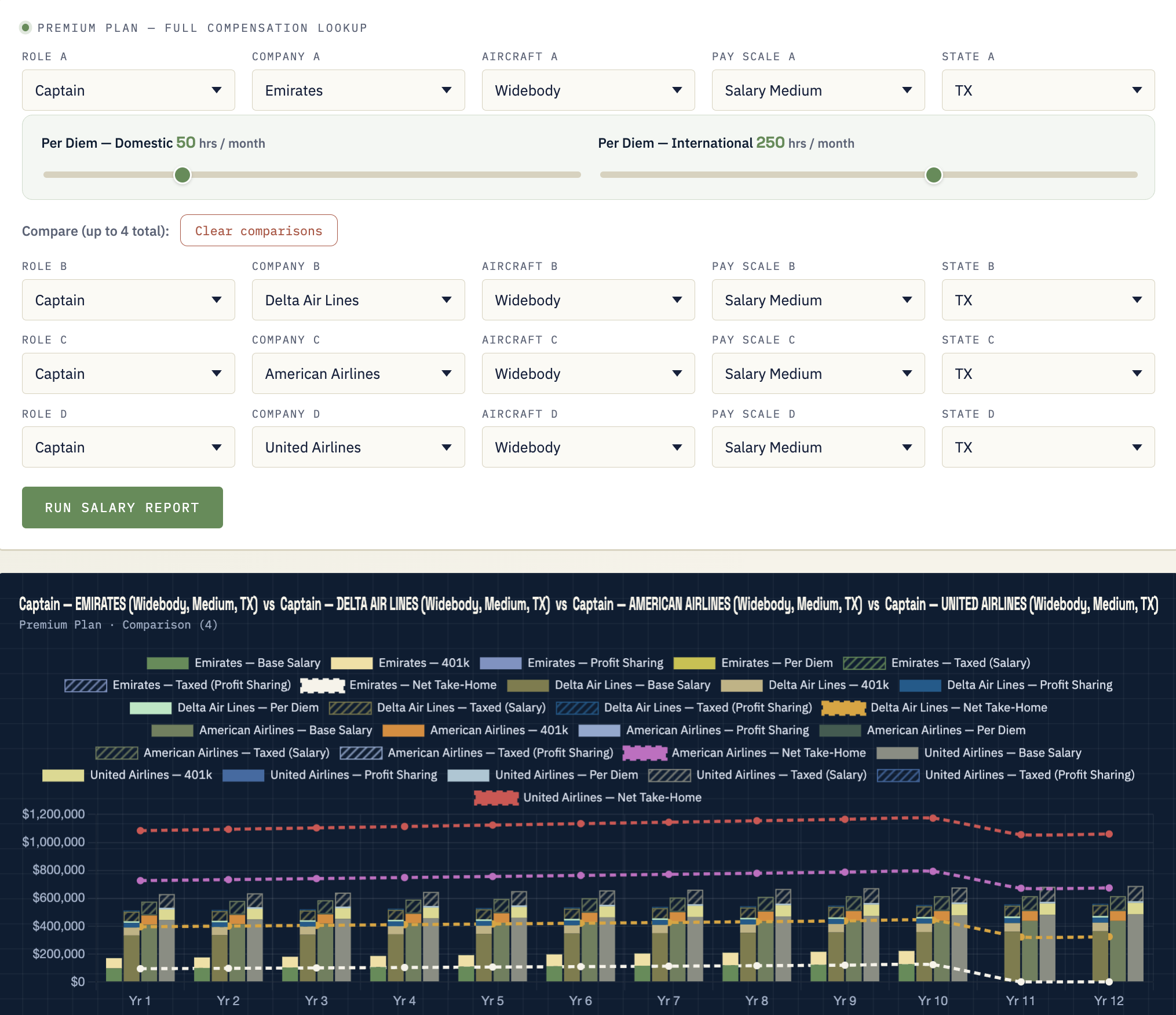Toggle American Airlines — Taxed (Profit Sharing)
Viewport: 1176px width, 1015px height.
(477, 753)
